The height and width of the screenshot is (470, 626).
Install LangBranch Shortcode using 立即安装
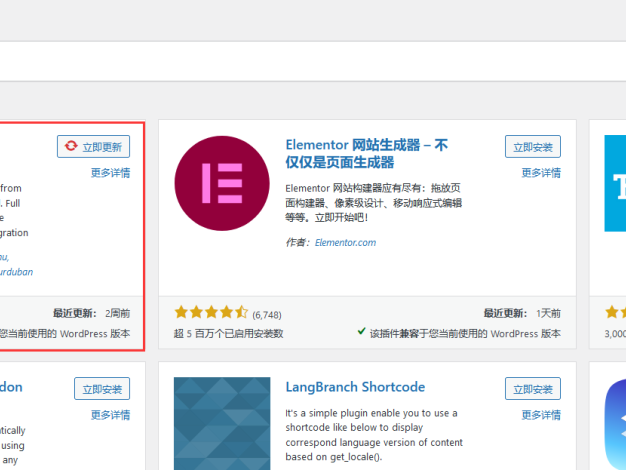coord(533,389)
